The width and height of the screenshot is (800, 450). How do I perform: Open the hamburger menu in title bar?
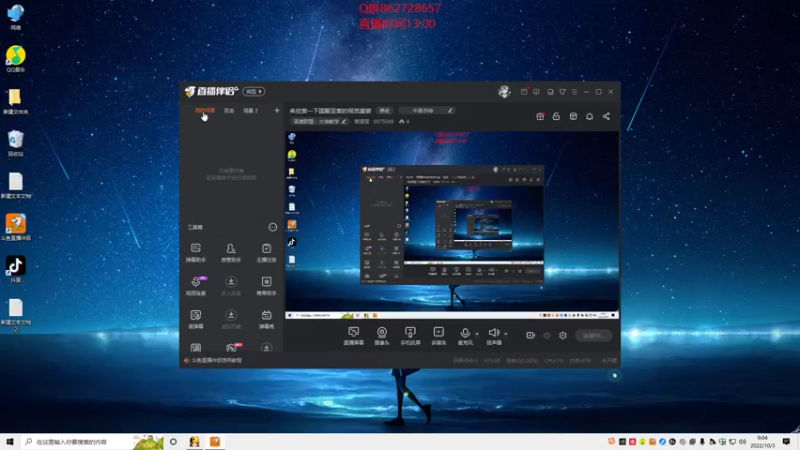[x=574, y=92]
